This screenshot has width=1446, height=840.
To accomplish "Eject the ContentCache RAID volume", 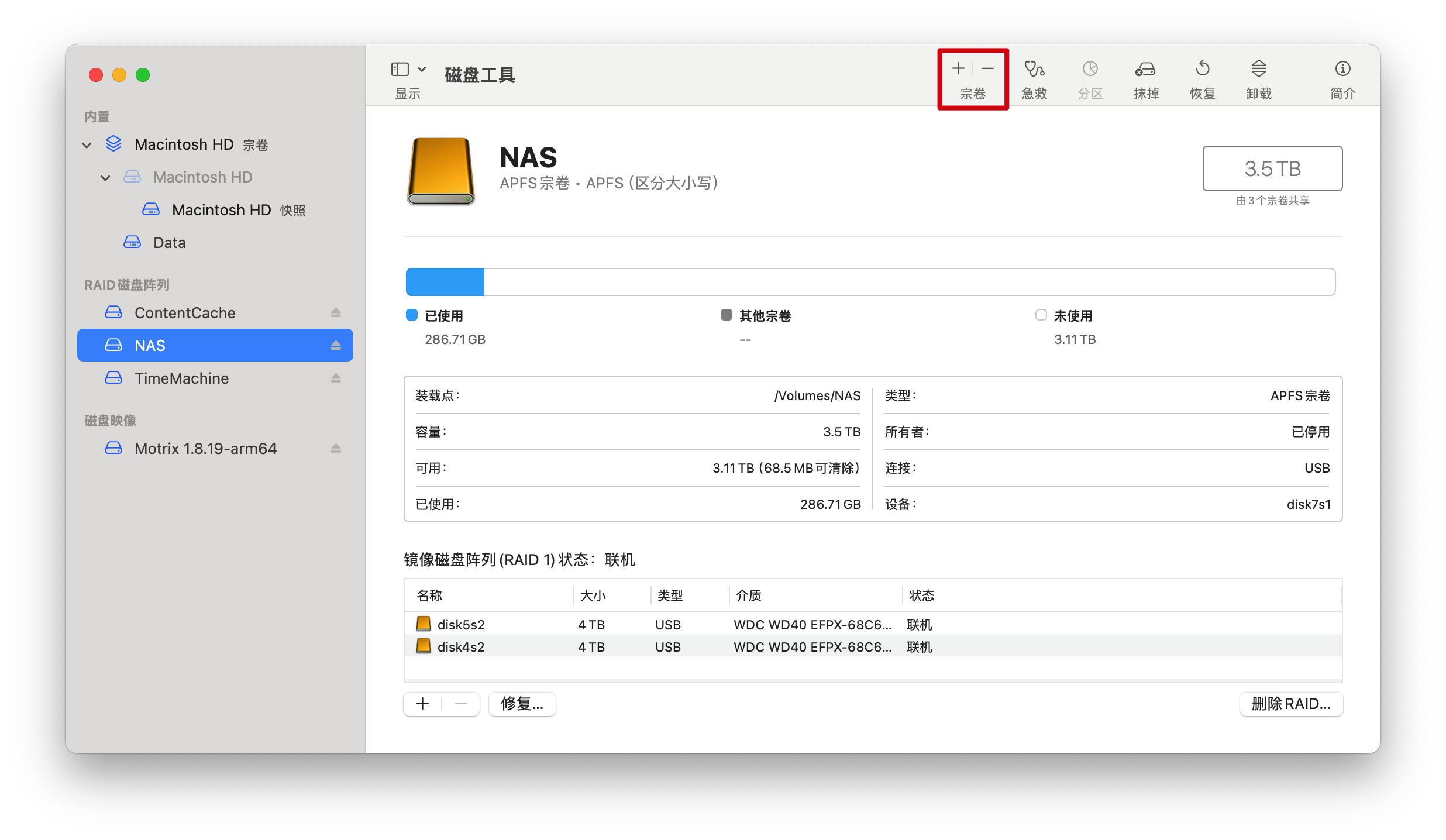I will pyautogui.click(x=336, y=312).
